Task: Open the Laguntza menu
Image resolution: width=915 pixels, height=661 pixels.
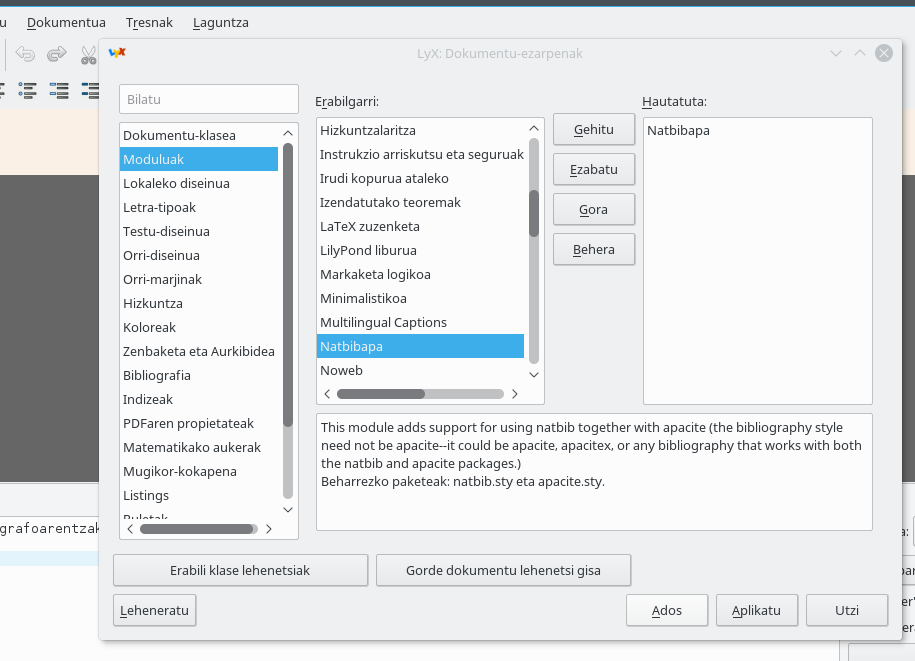Action: [221, 23]
